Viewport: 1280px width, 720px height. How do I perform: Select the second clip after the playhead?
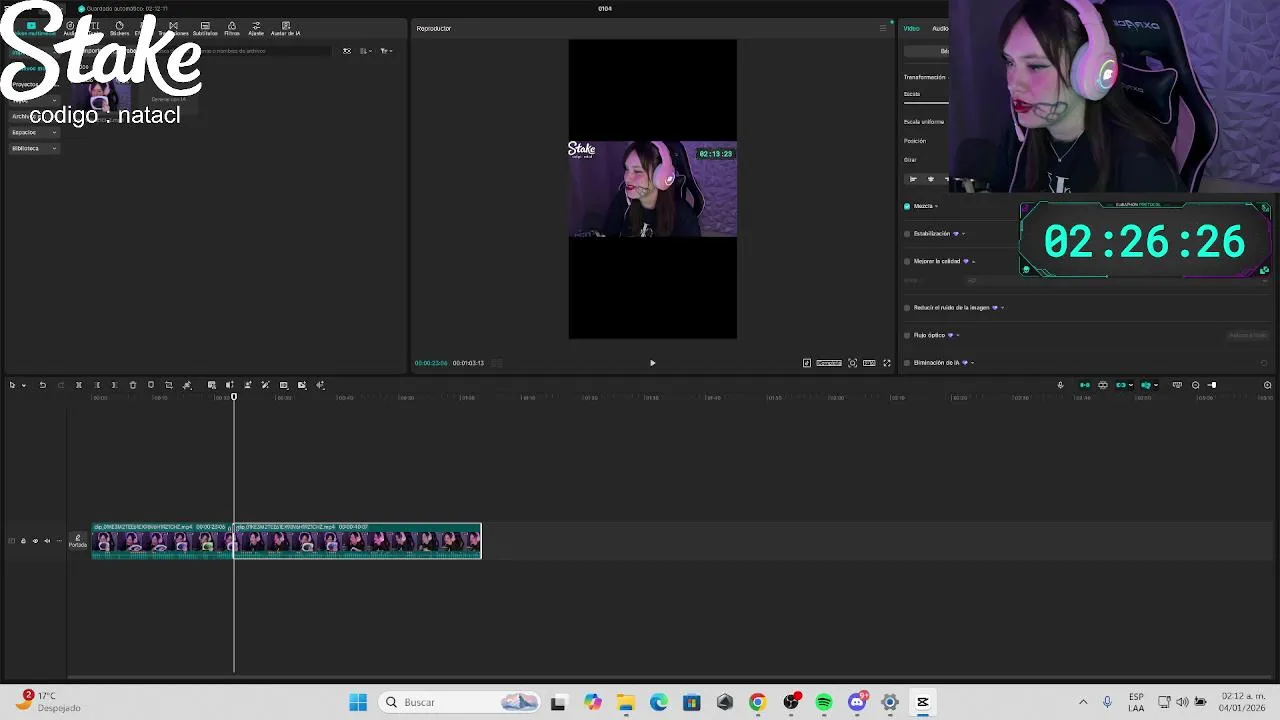pos(357,541)
